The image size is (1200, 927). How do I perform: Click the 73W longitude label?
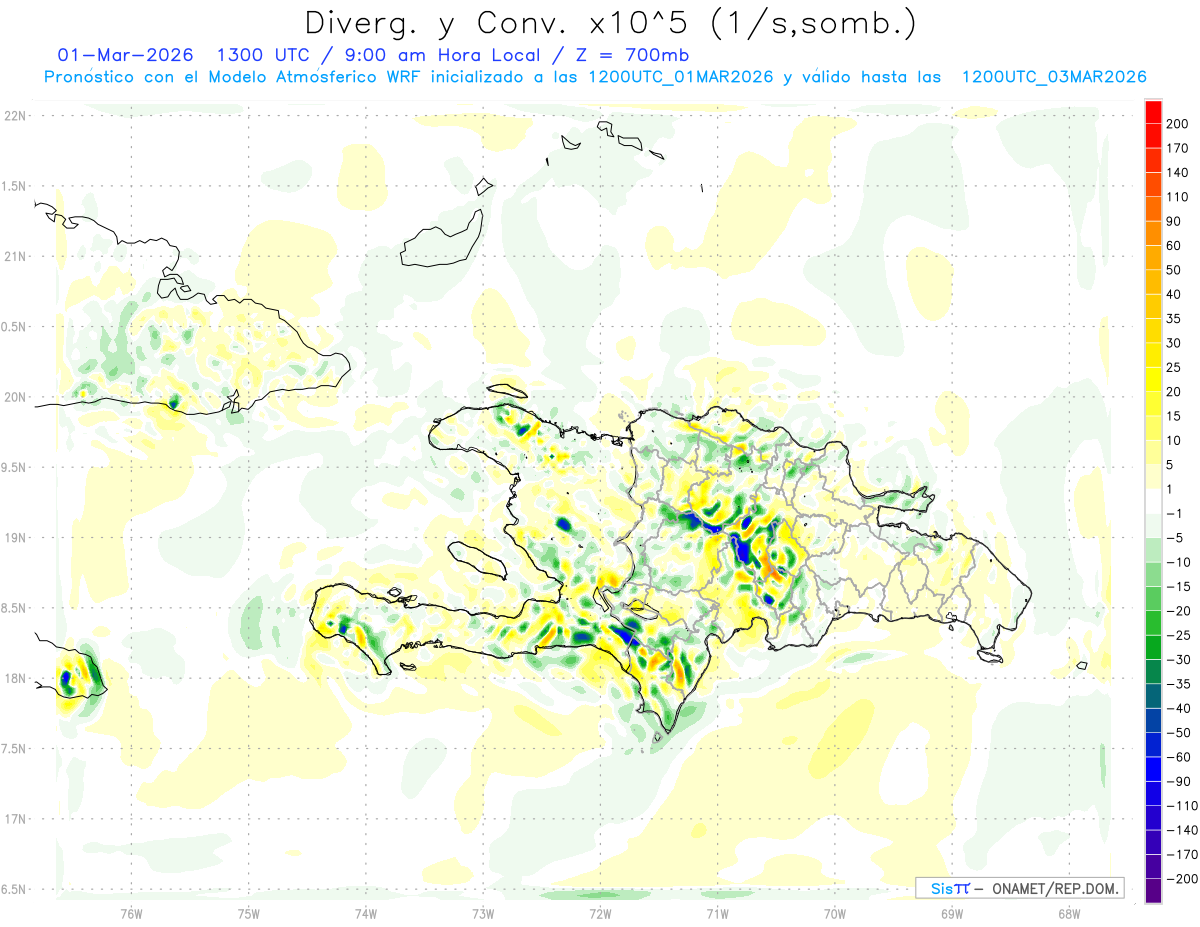pos(483,913)
